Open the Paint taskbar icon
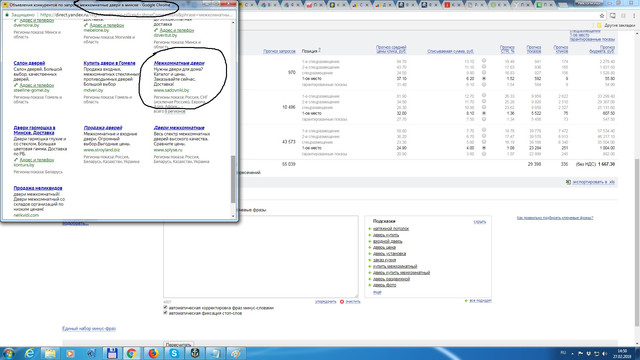The width and height of the screenshot is (640, 360). coord(236,353)
